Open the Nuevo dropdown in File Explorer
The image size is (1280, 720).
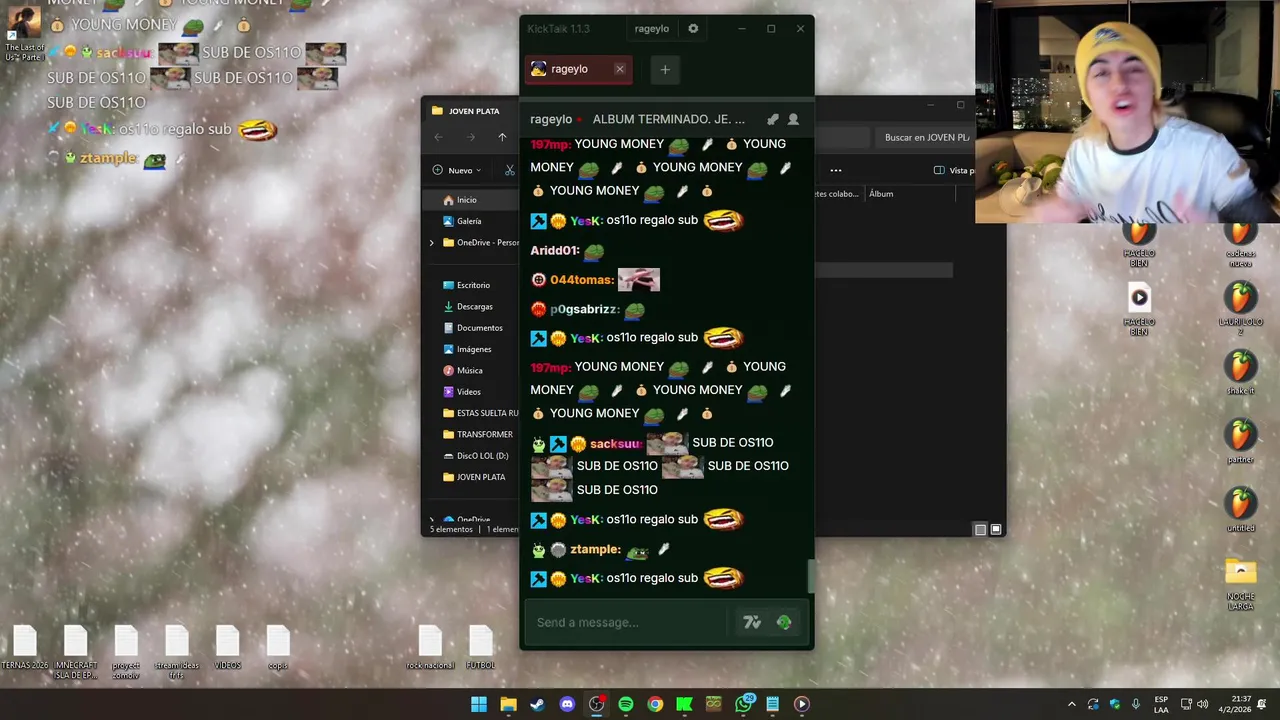[457, 170]
